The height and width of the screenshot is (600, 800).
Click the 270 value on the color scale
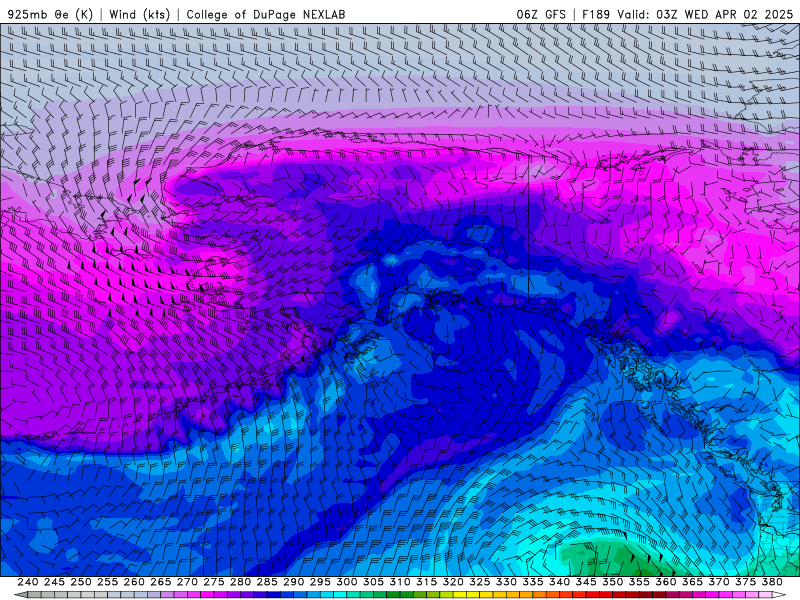tap(187, 582)
